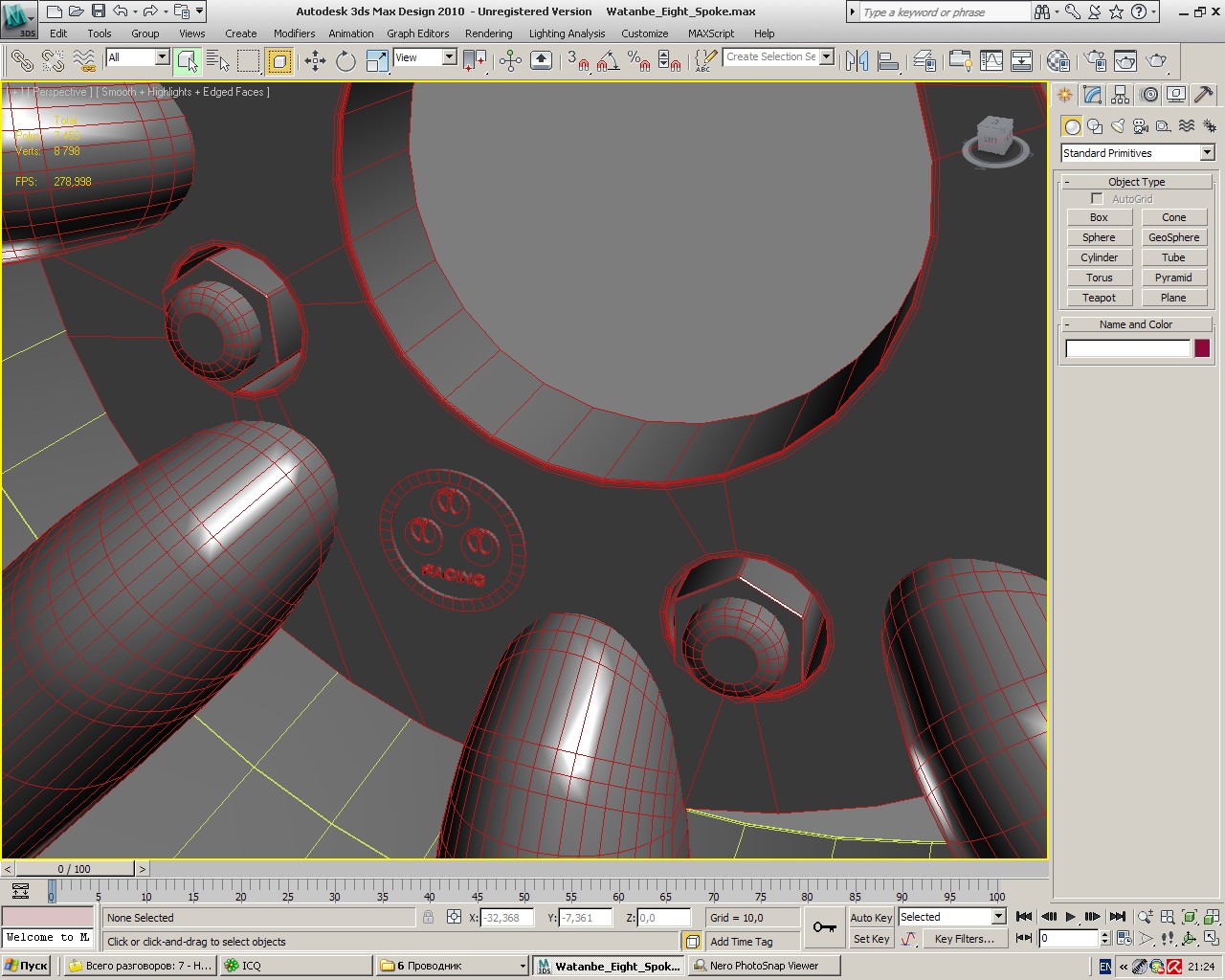Click Bind to Space Warp tool

84,61
